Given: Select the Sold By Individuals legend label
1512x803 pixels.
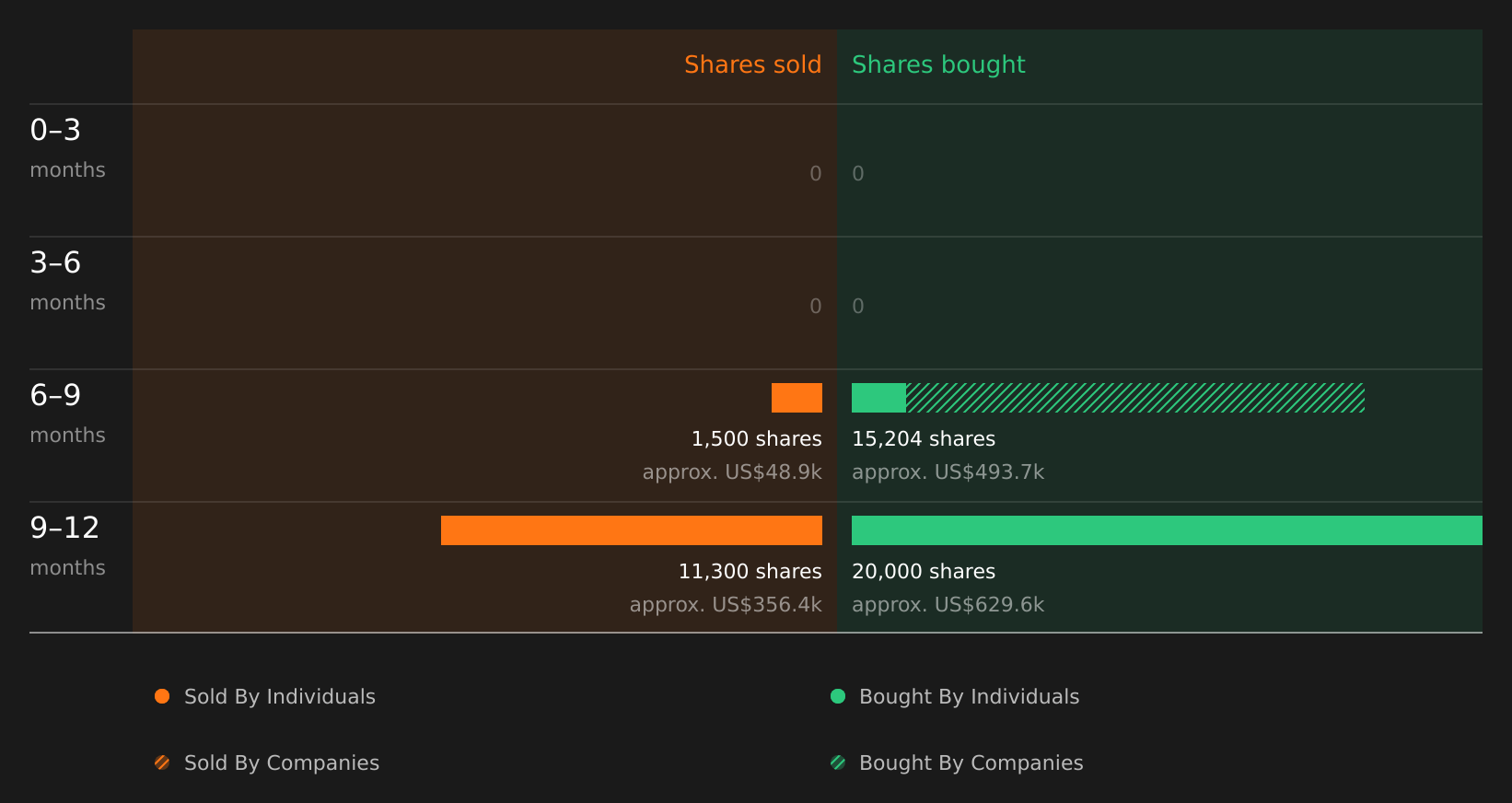Looking at the screenshot, I should [280, 697].
